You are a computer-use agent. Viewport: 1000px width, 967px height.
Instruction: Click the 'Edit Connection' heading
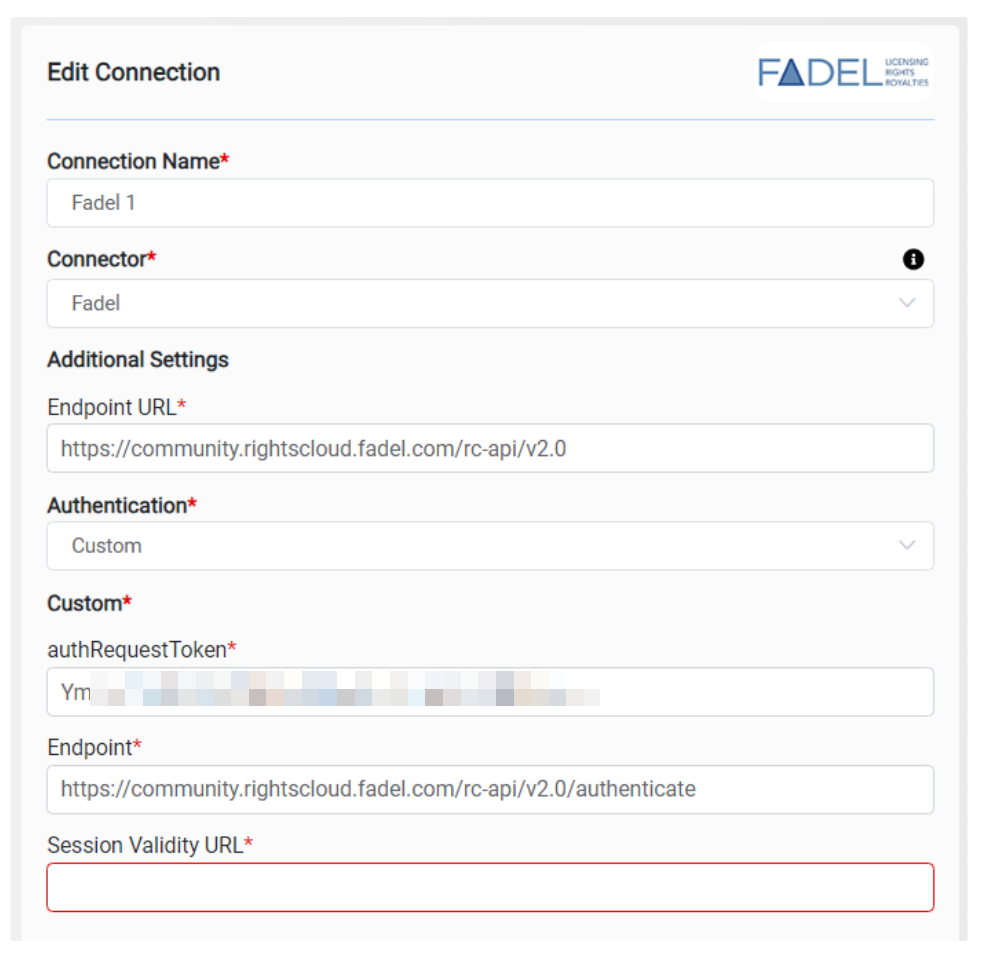(134, 72)
